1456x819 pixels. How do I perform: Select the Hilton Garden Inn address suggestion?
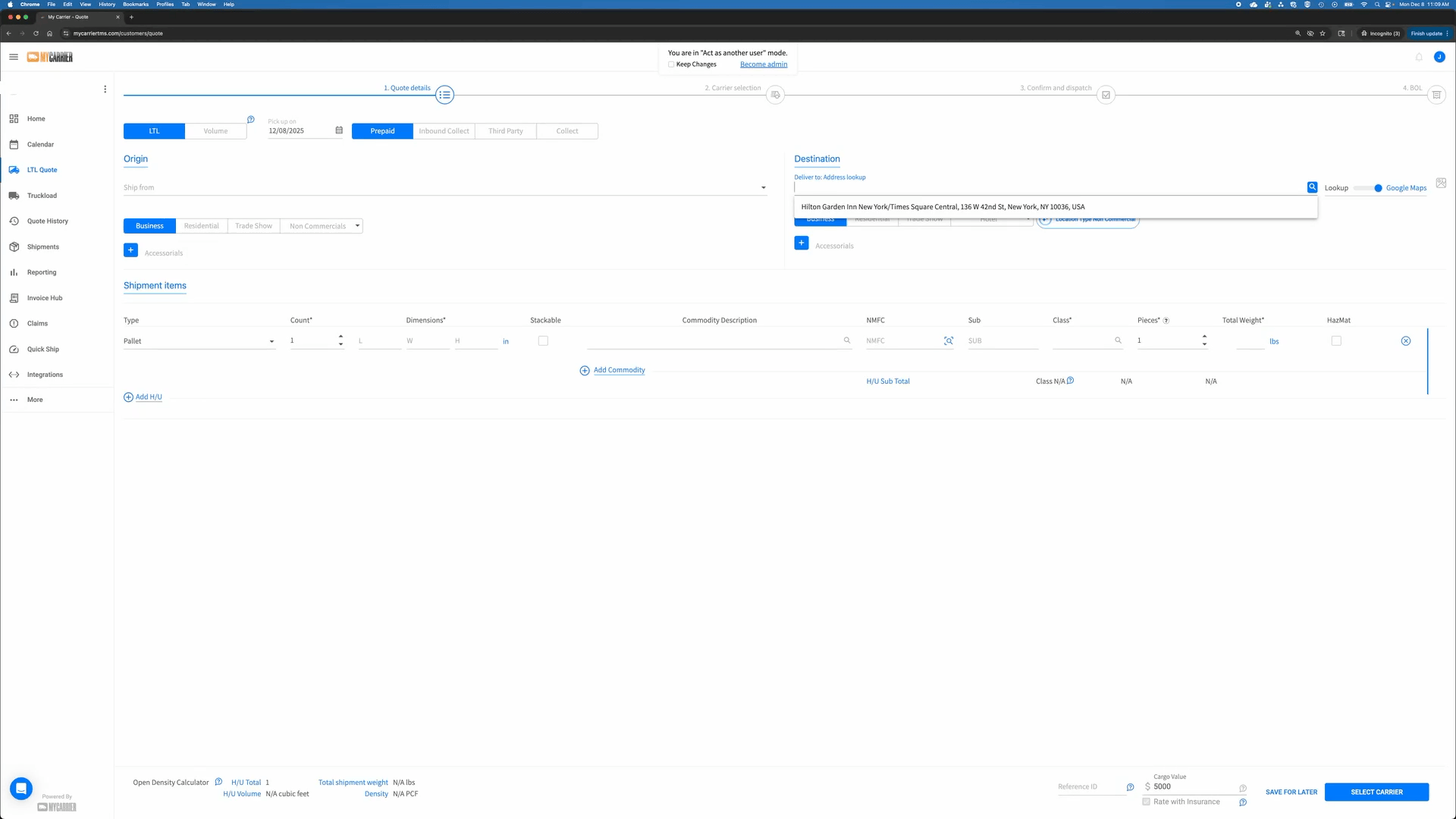[943, 207]
